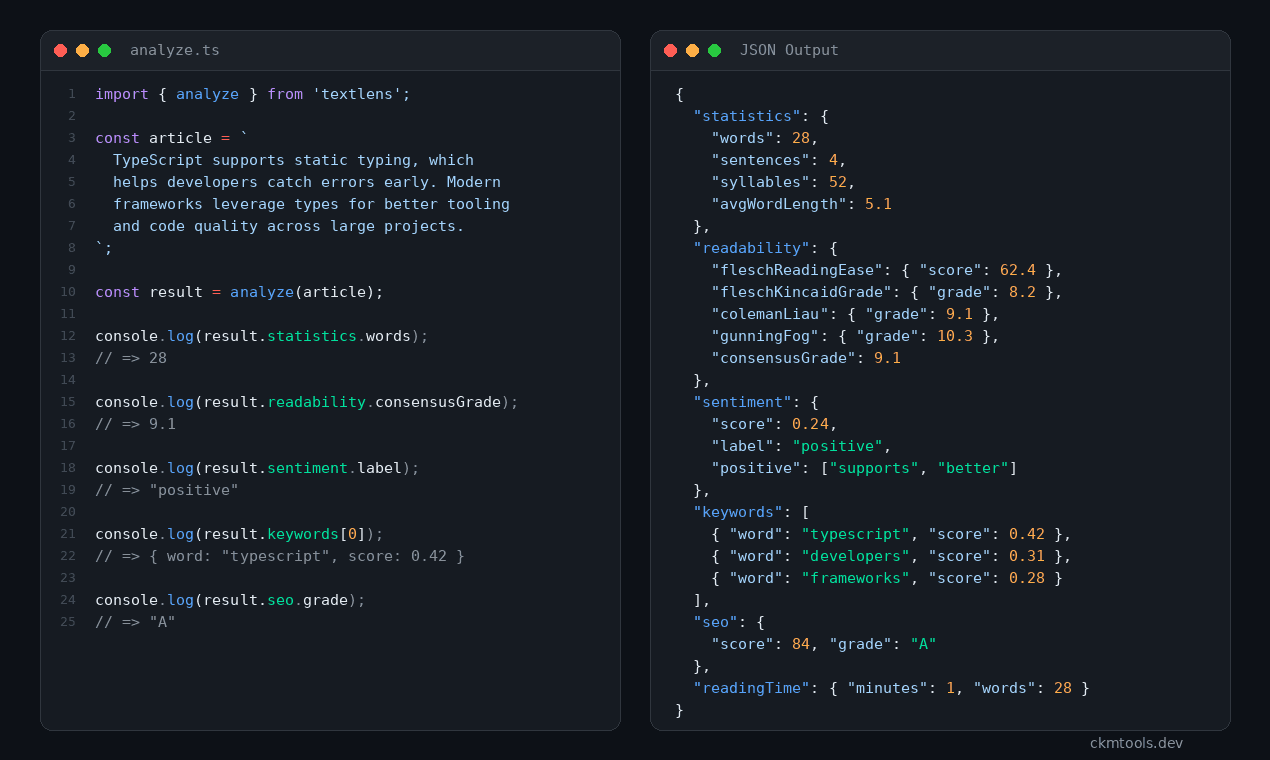Select the analyze.ts file title
Image resolution: width=1270 pixels, height=760 pixels.
tap(174, 50)
